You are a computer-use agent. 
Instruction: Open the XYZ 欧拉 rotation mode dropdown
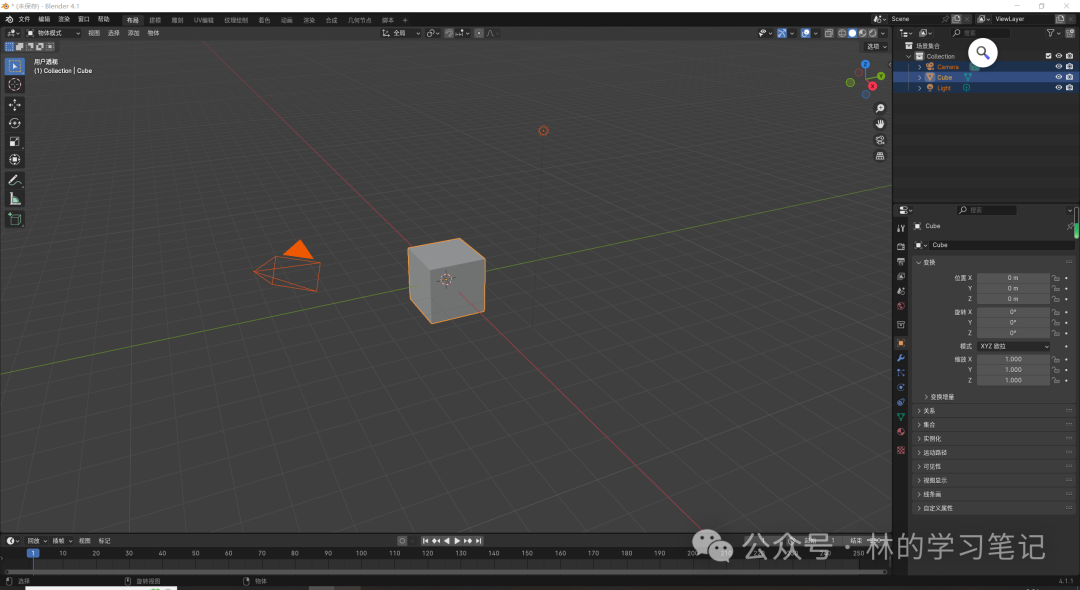tap(1014, 346)
